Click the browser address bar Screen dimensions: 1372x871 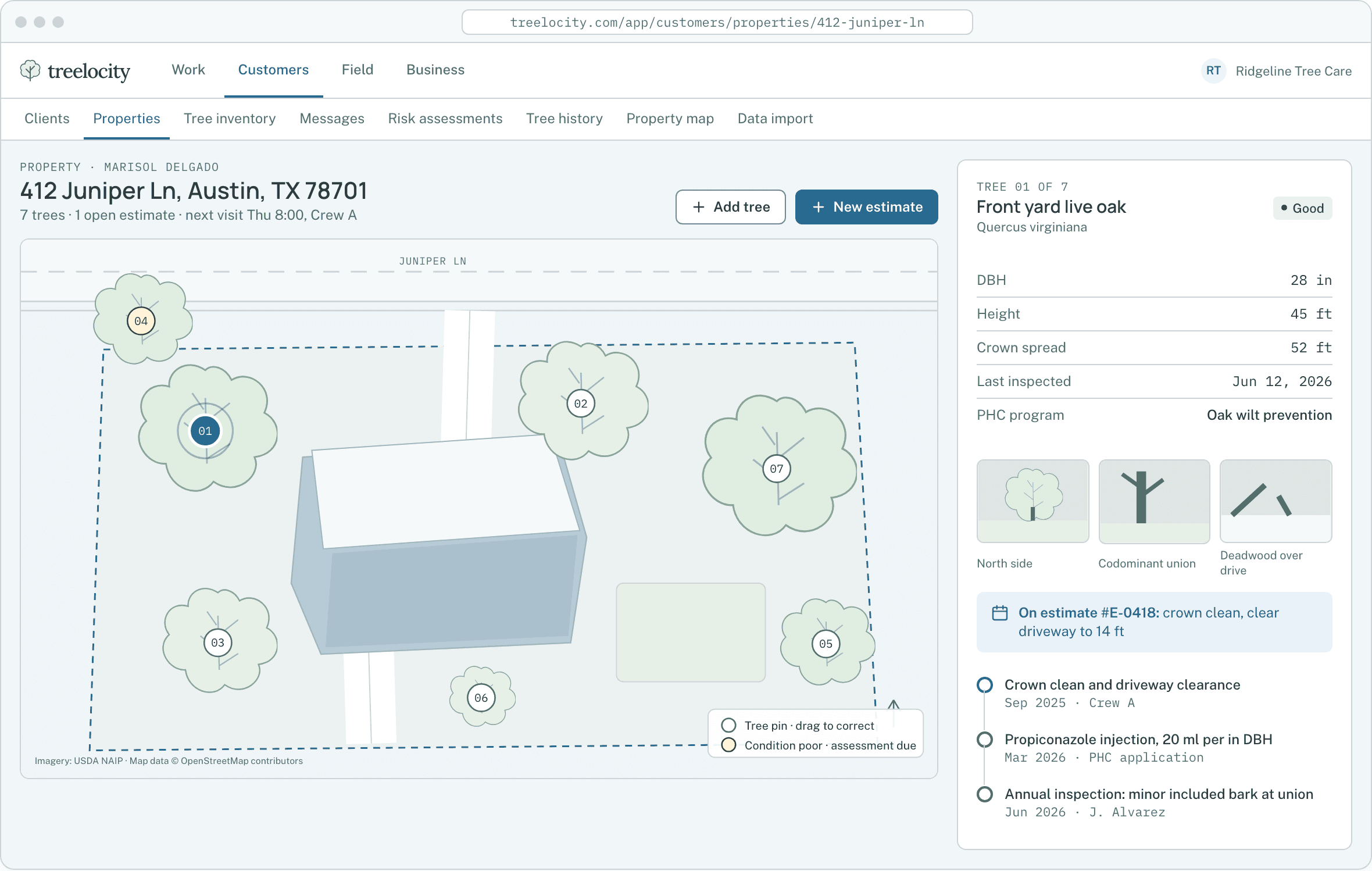(x=717, y=22)
